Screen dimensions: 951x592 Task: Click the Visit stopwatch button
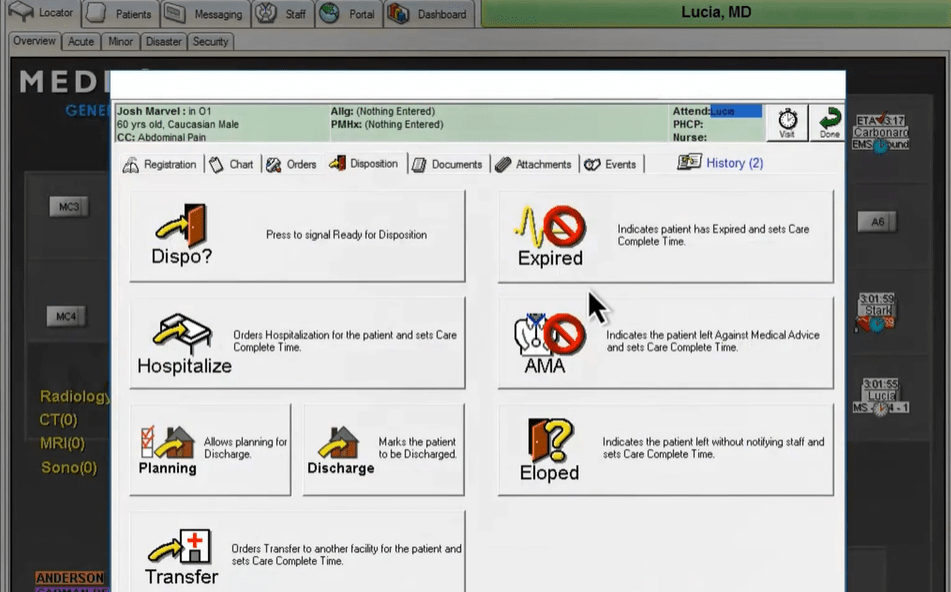click(786, 123)
